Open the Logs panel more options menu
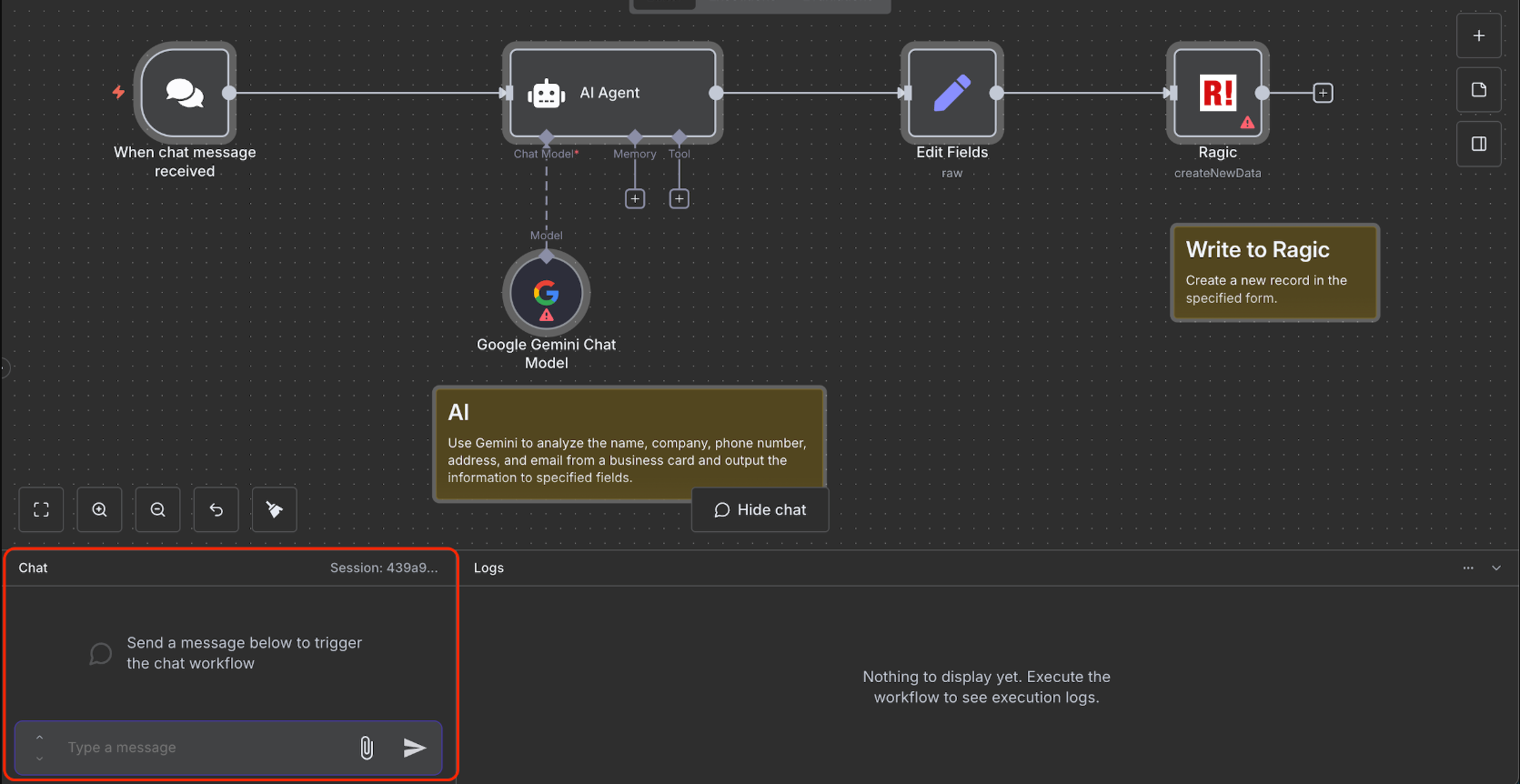Viewport: 1520px width, 784px height. pos(1468,568)
